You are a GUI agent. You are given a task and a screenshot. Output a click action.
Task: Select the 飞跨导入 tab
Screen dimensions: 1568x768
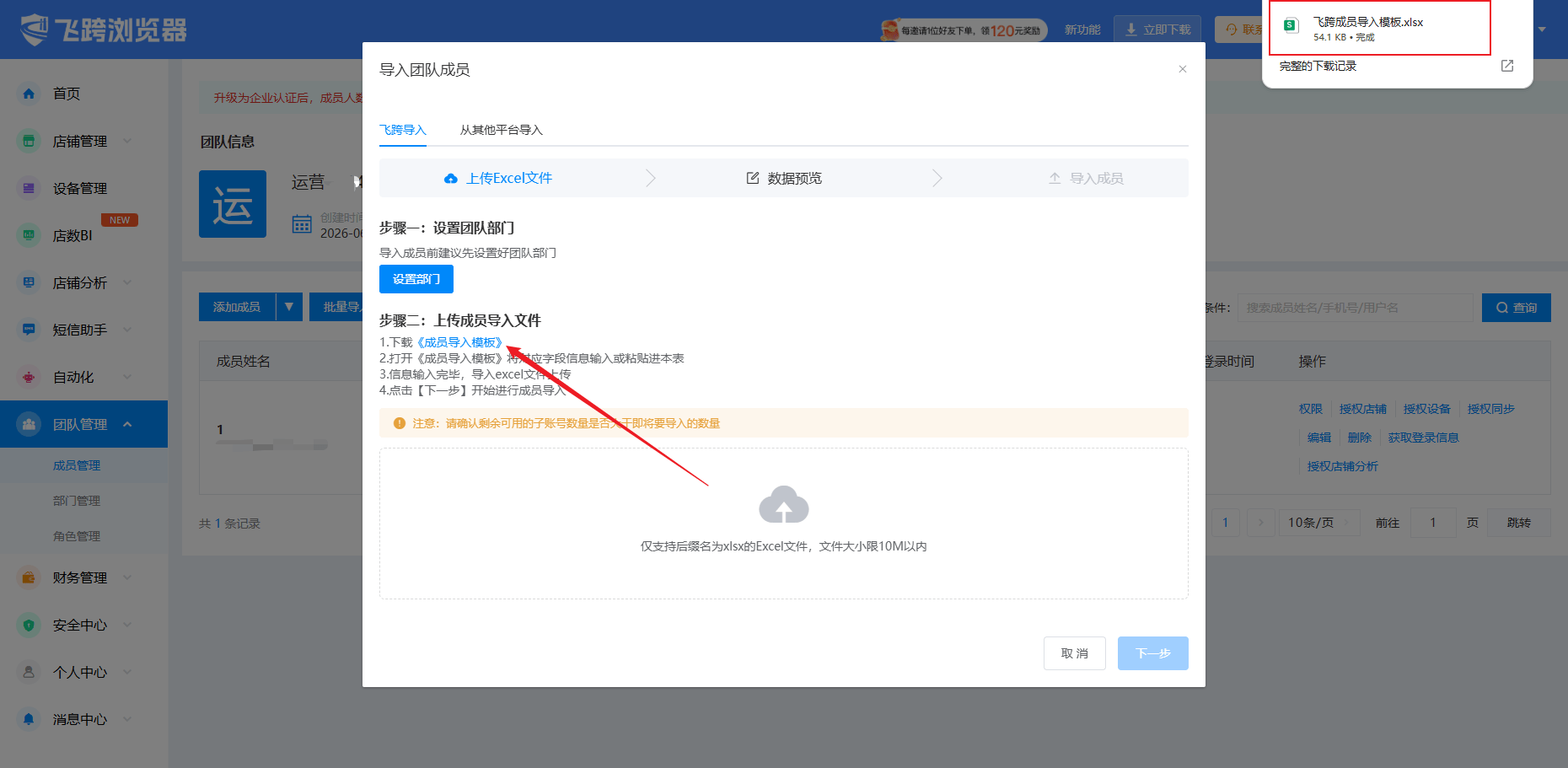403,130
